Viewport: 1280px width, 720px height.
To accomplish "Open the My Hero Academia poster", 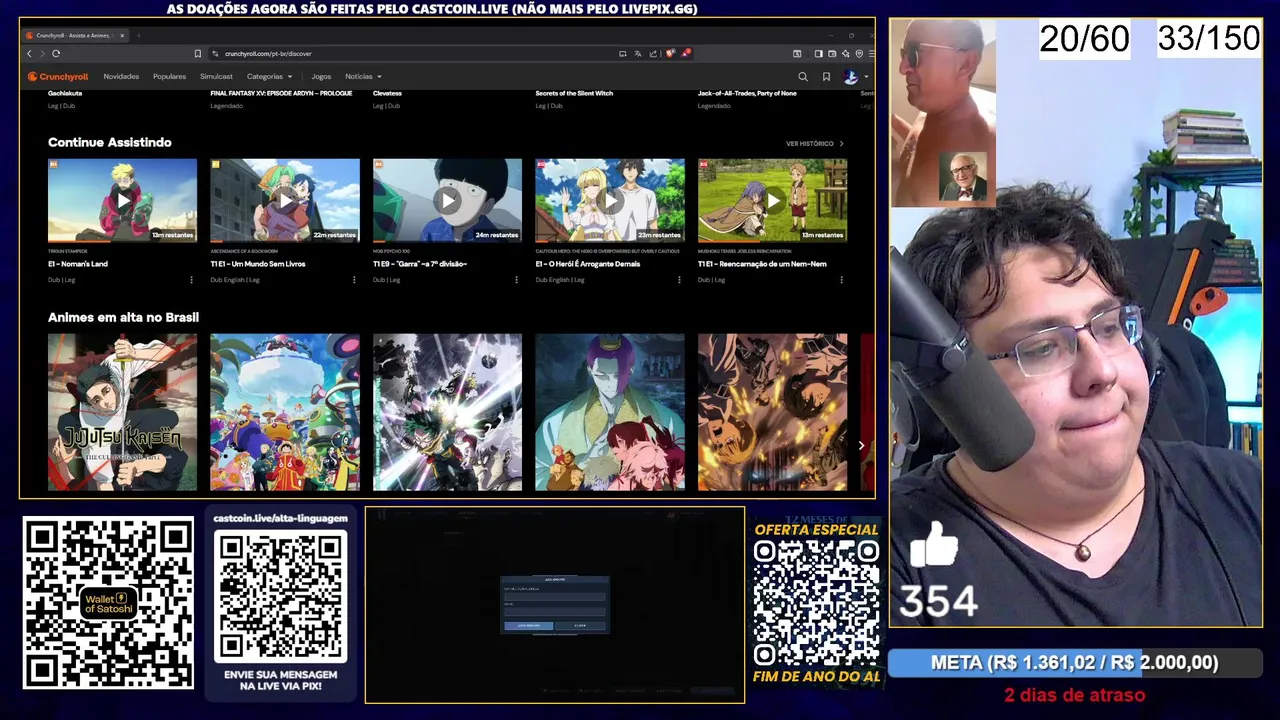I will point(447,412).
